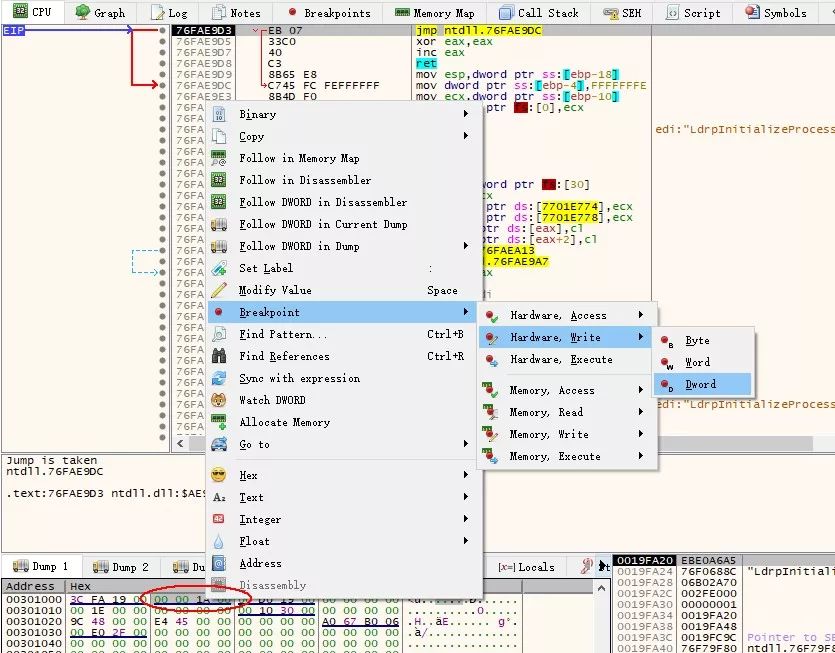This screenshot has width=835, height=653.
Task: Open the Breakpoint context menu entry
Action: coord(343,312)
